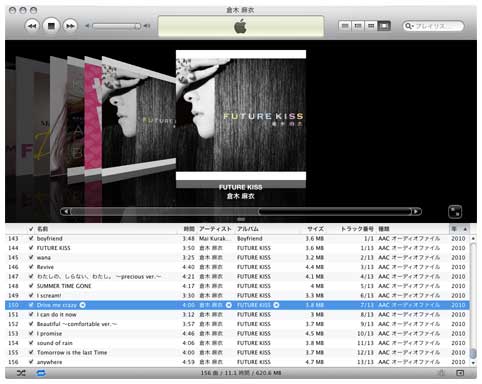This screenshot has width=482, height=384.
Task: Click arrow next to selected row artist
Action: tap(229, 305)
